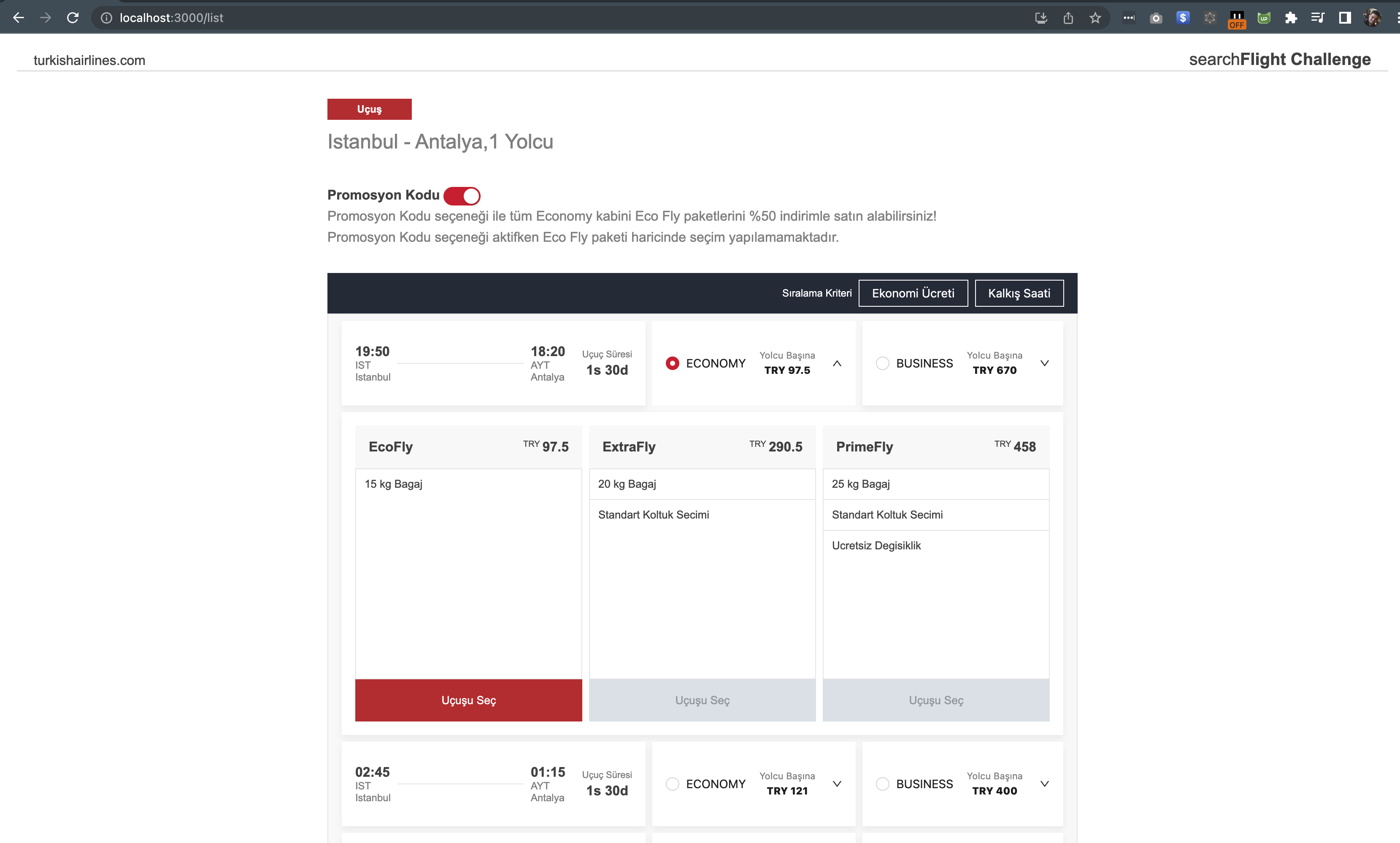Toggle the Promosyon Kodu switch off
Image resolution: width=1400 pixels, height=843 pixels.
pyautogui.click(x=462, y=195)
